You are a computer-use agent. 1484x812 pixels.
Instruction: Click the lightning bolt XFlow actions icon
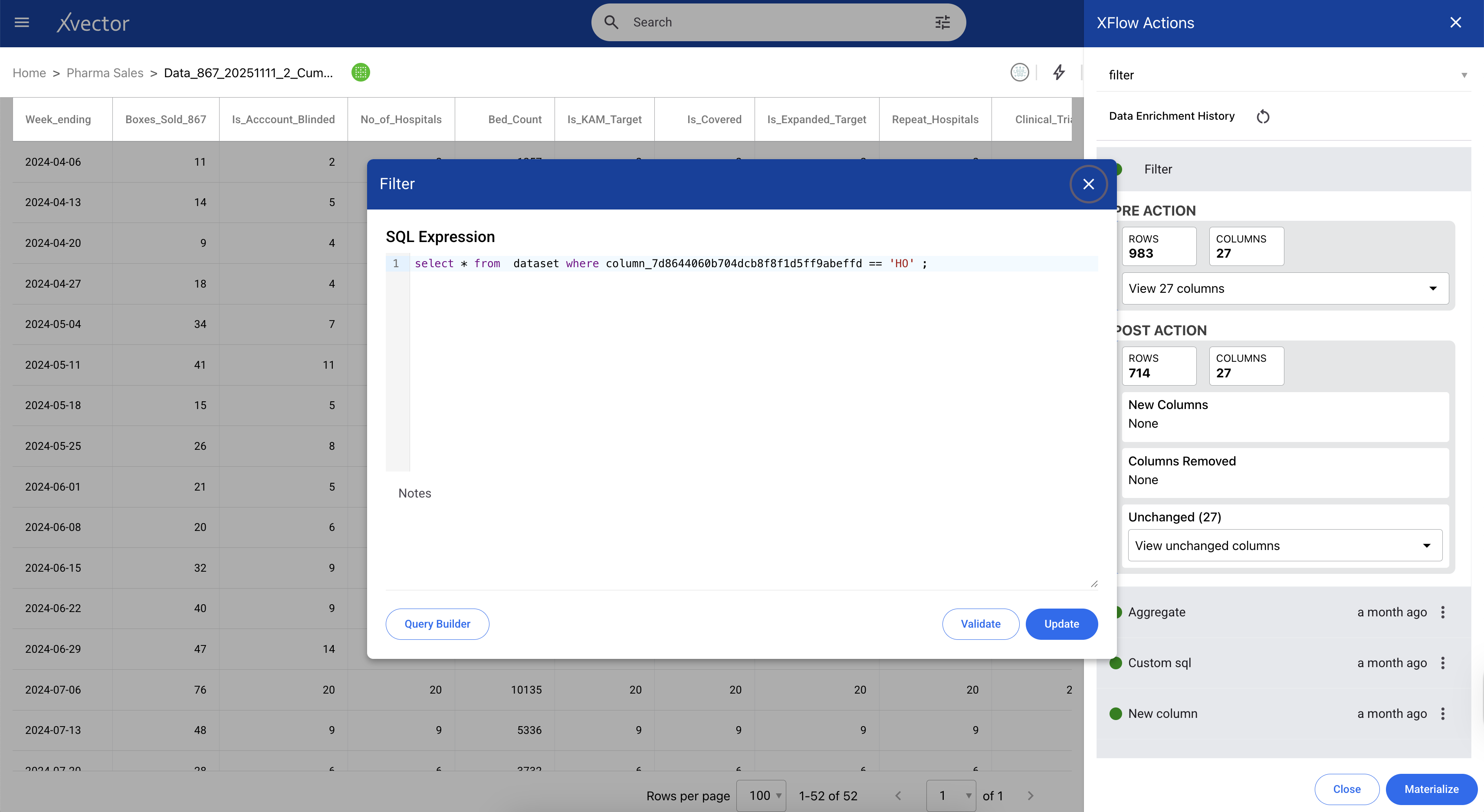(1059, 72)
